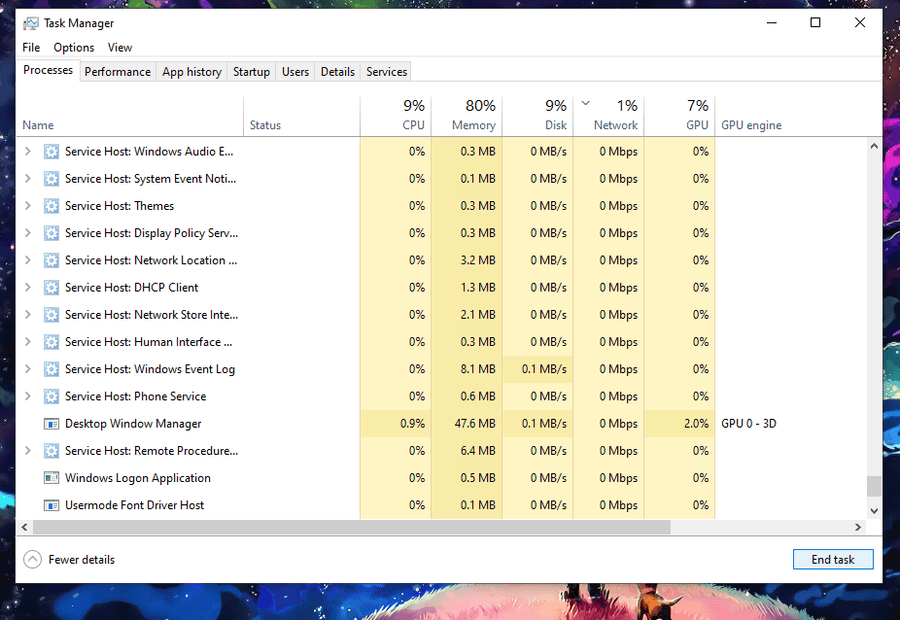The width and height of the screenshot is (900, 620).
Task: Sort processes by Disk column header
Action: click(x=538, y=117)
